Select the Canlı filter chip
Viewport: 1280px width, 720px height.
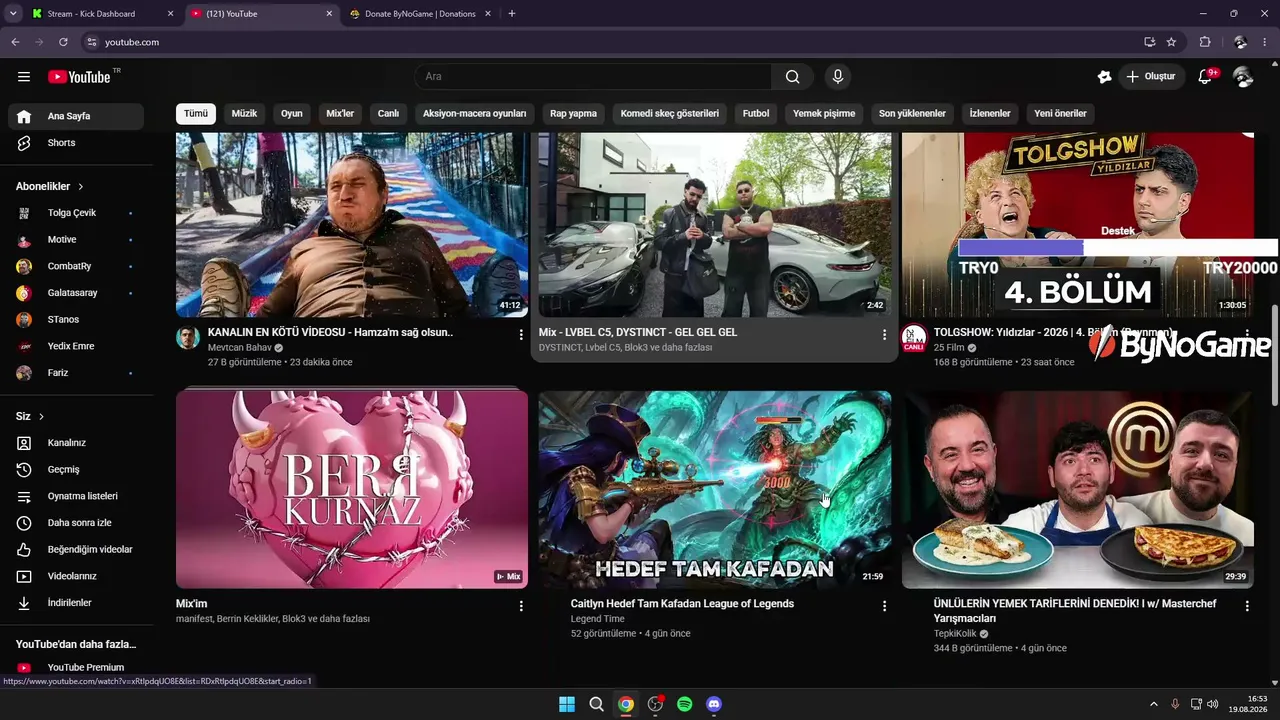[x=388, y=114]
